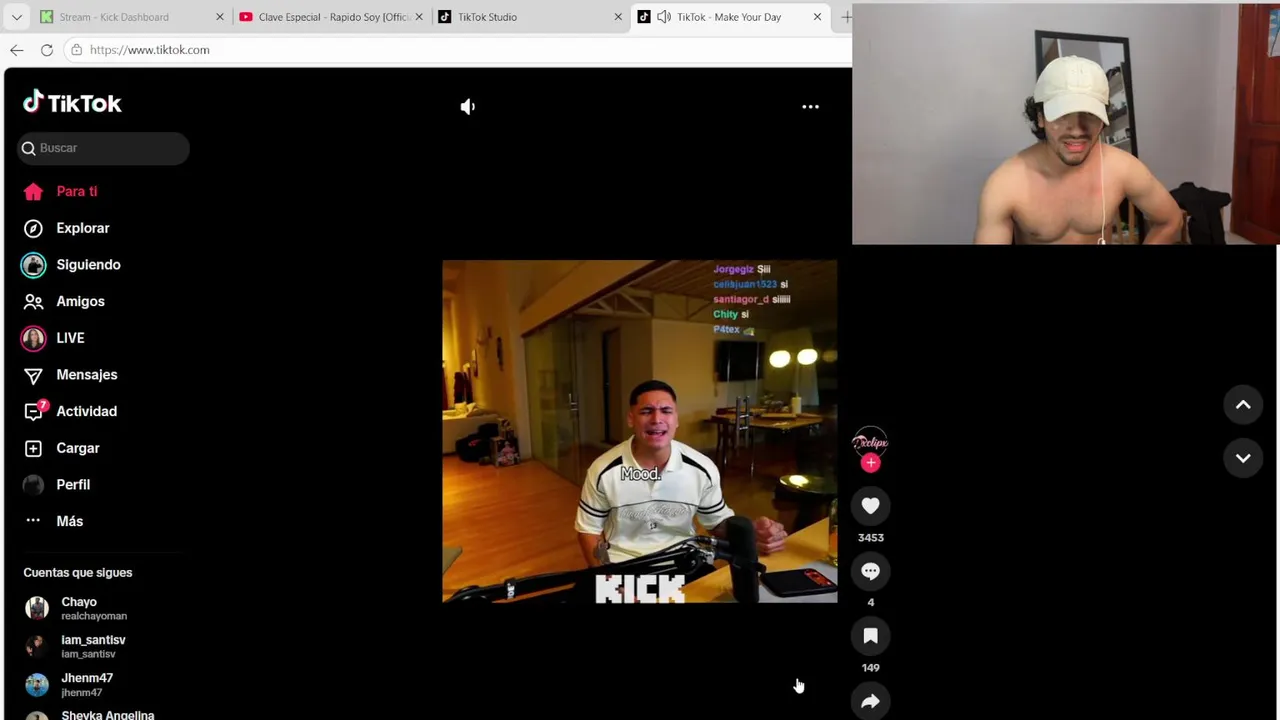Like the video with the heart icon
The width and height of the screenshot is (1280, 720).
click(x=870, y=506)
